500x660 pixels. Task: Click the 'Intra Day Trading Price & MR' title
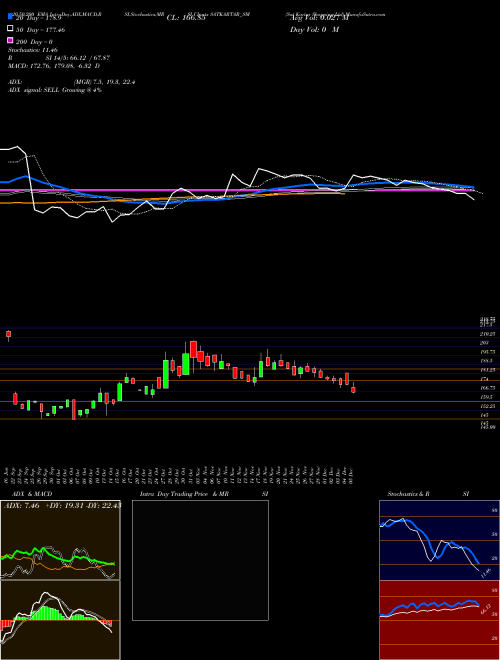pos(184,494)
